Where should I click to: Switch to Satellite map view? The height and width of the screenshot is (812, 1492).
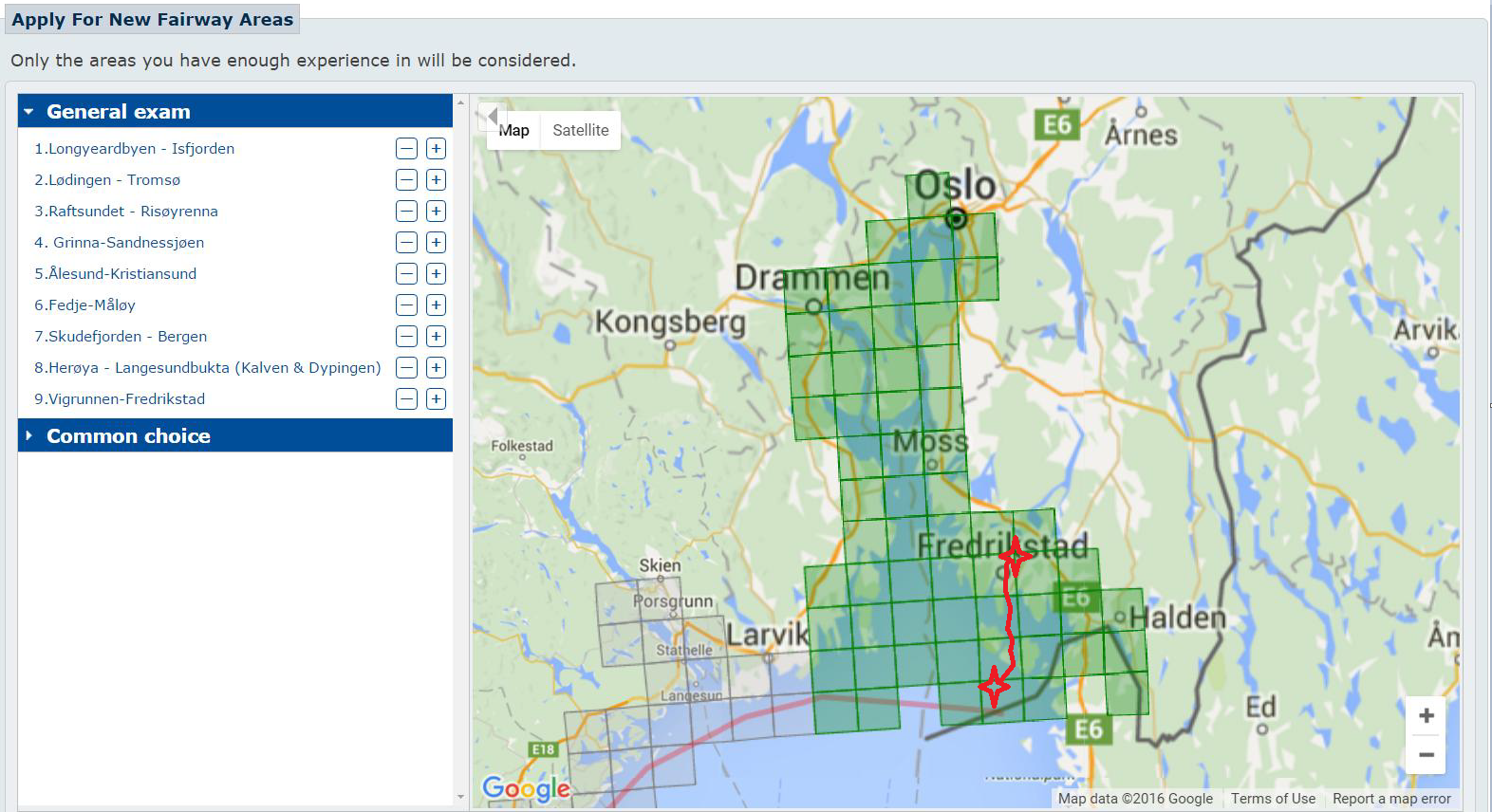pos(580,131)
